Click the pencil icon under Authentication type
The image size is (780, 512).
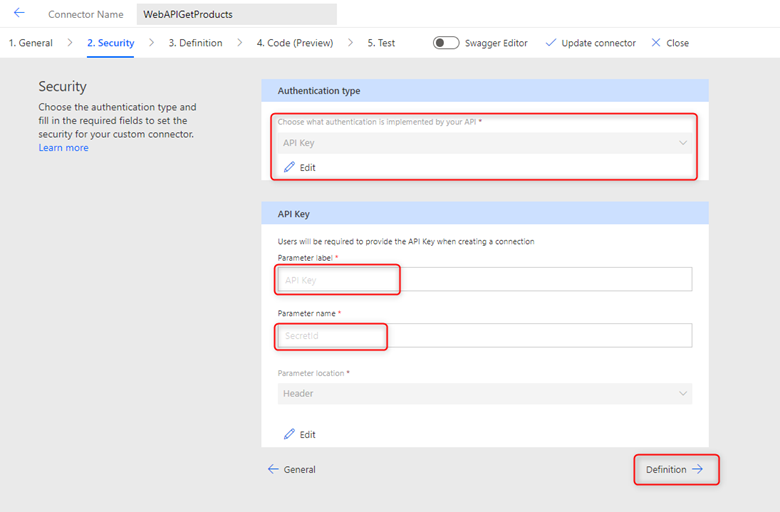[289, 167]
